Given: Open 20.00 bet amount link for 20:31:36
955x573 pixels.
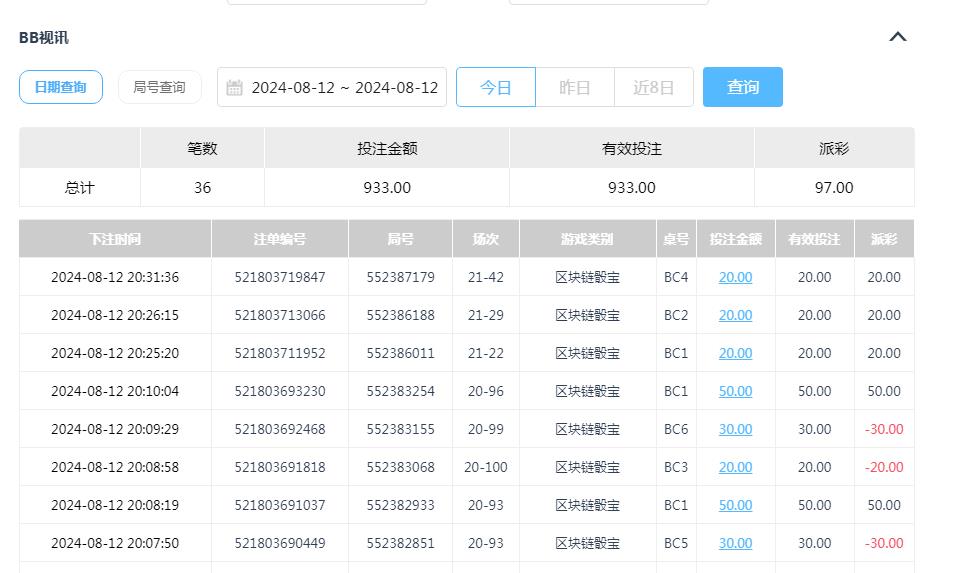Looking at the screenshot, I should click(735, 277).
